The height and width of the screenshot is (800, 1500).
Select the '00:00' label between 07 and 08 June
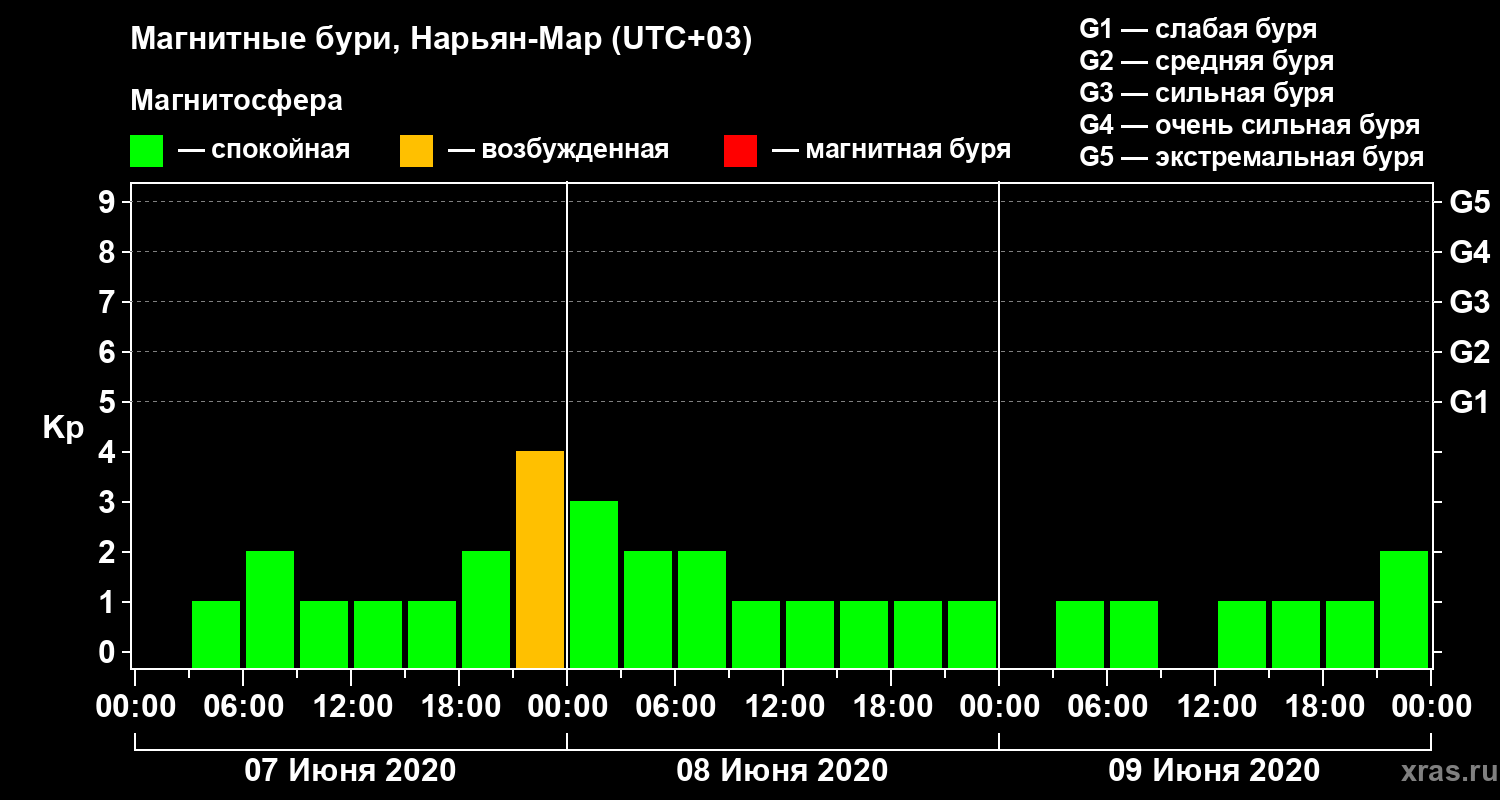click(x=567, y=707)
